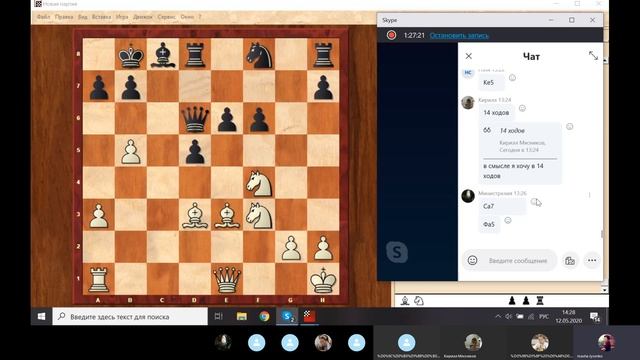This screenshot has width=640, height=360.
Task: Open File Explorer from the taskbar
Action: [x=242, y=316]
